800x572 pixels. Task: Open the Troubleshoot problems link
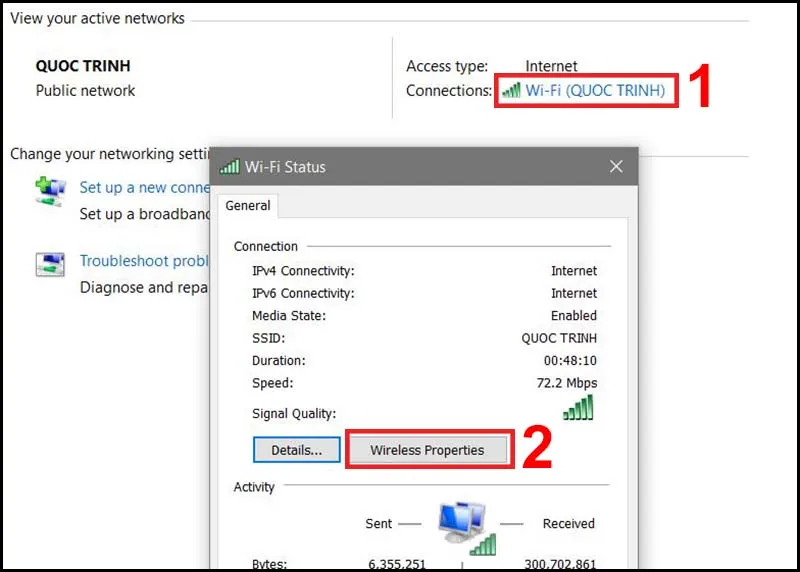[x=144, y=261]
